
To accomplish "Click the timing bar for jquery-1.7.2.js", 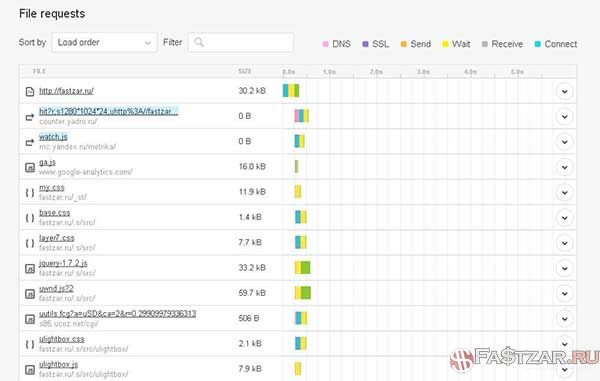I will click(302, 267).
